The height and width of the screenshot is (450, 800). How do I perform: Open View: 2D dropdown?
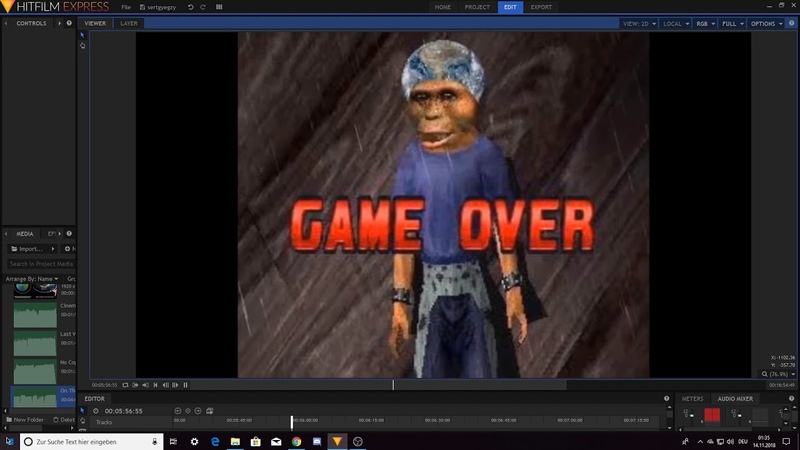(639, 23)
